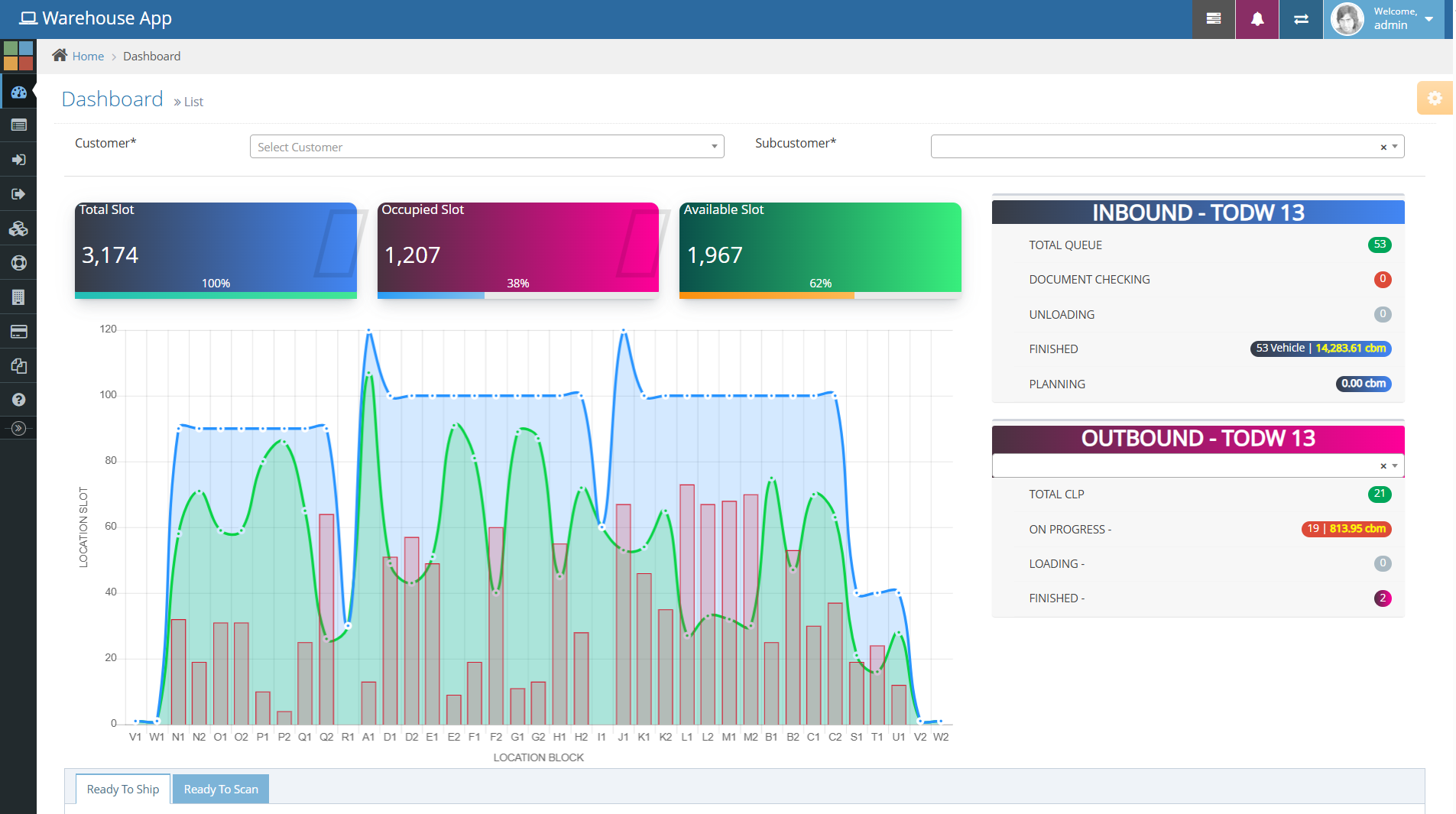This screenshot has width=1456, height=814.
Task: Click the admin user avatar
Action: [x=1347, y=19]
